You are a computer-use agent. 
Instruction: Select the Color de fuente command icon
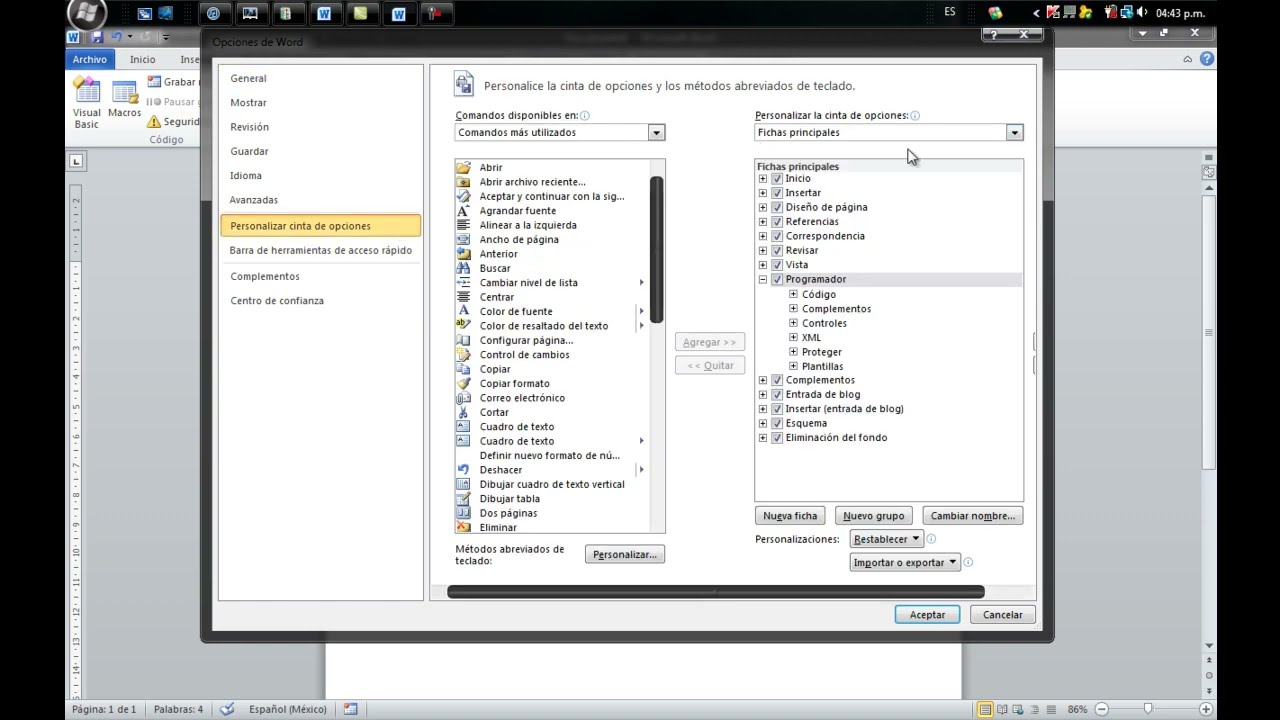(x=463, y=311)
